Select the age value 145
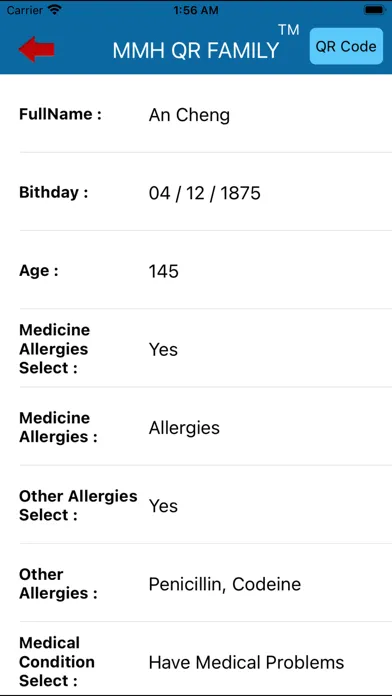392x696 pixels. [164, 271]
